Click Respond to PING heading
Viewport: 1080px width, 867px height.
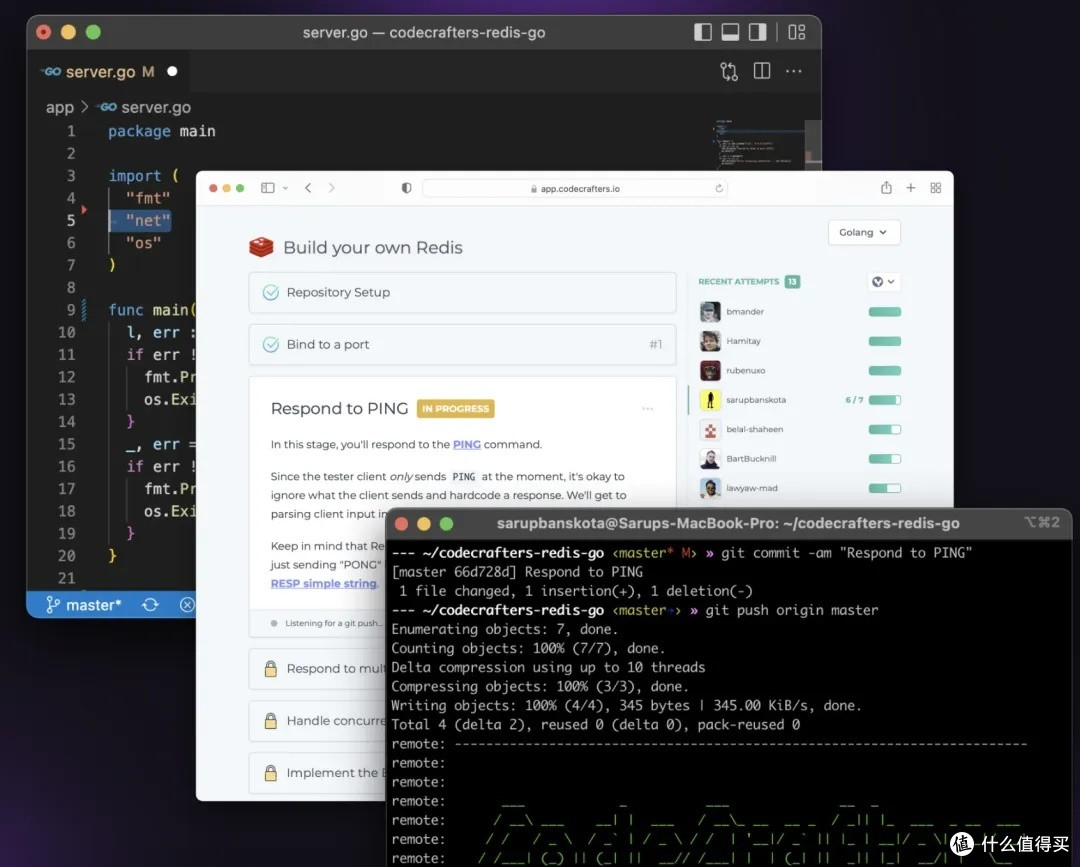340,409
